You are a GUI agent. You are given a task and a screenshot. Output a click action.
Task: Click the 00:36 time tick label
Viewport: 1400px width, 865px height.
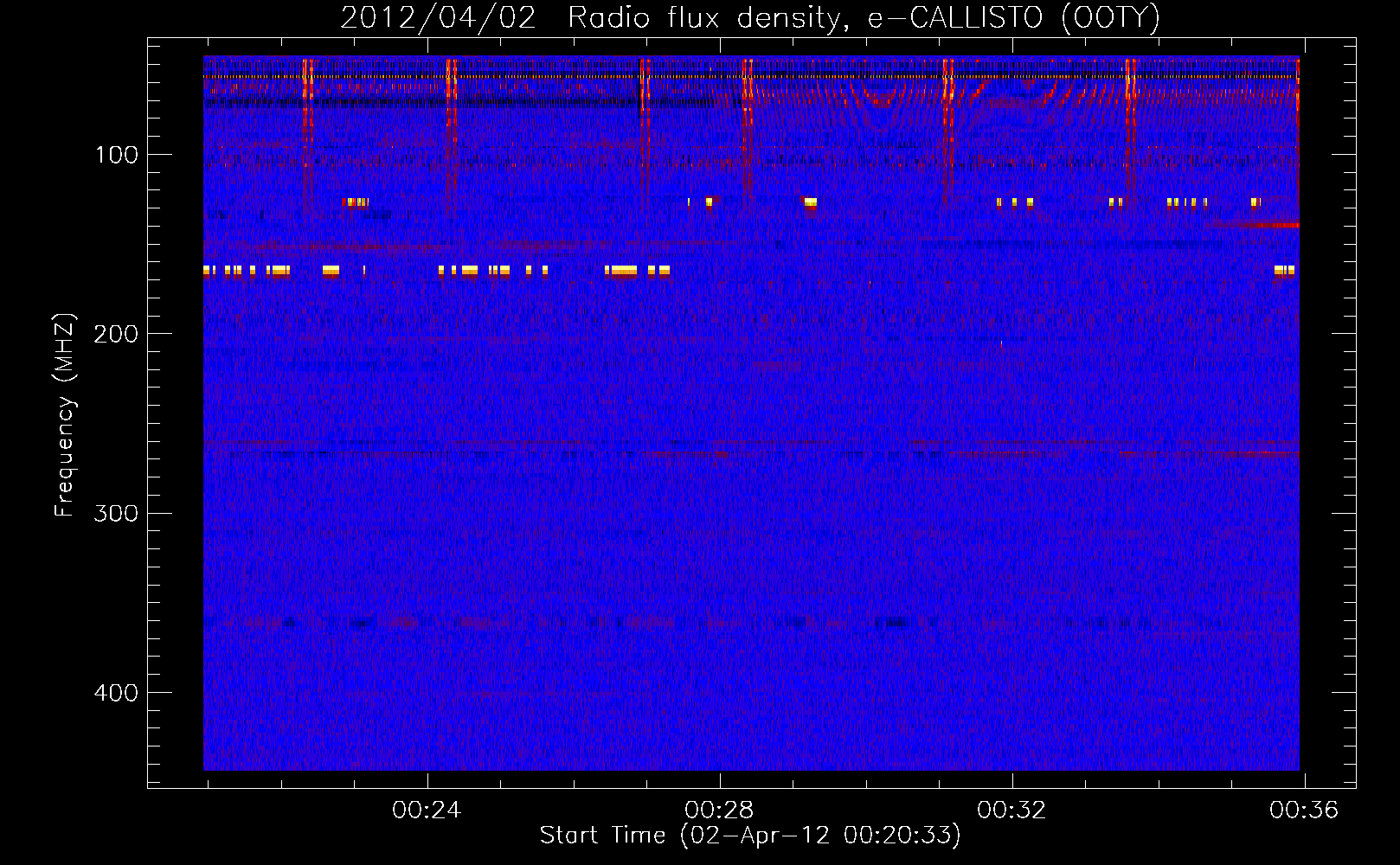point(1304,811)
